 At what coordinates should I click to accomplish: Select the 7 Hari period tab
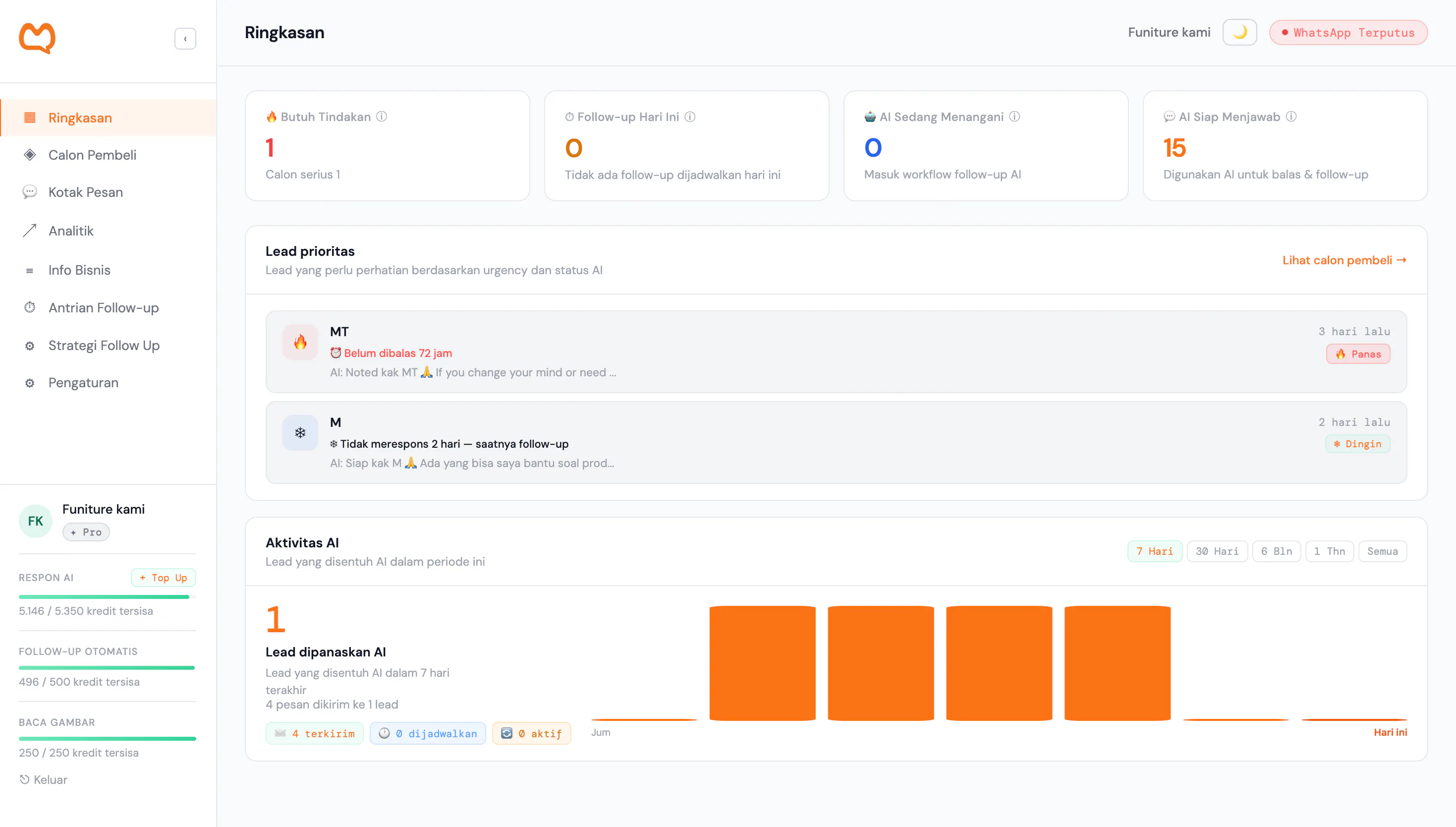pos(1155,551)
